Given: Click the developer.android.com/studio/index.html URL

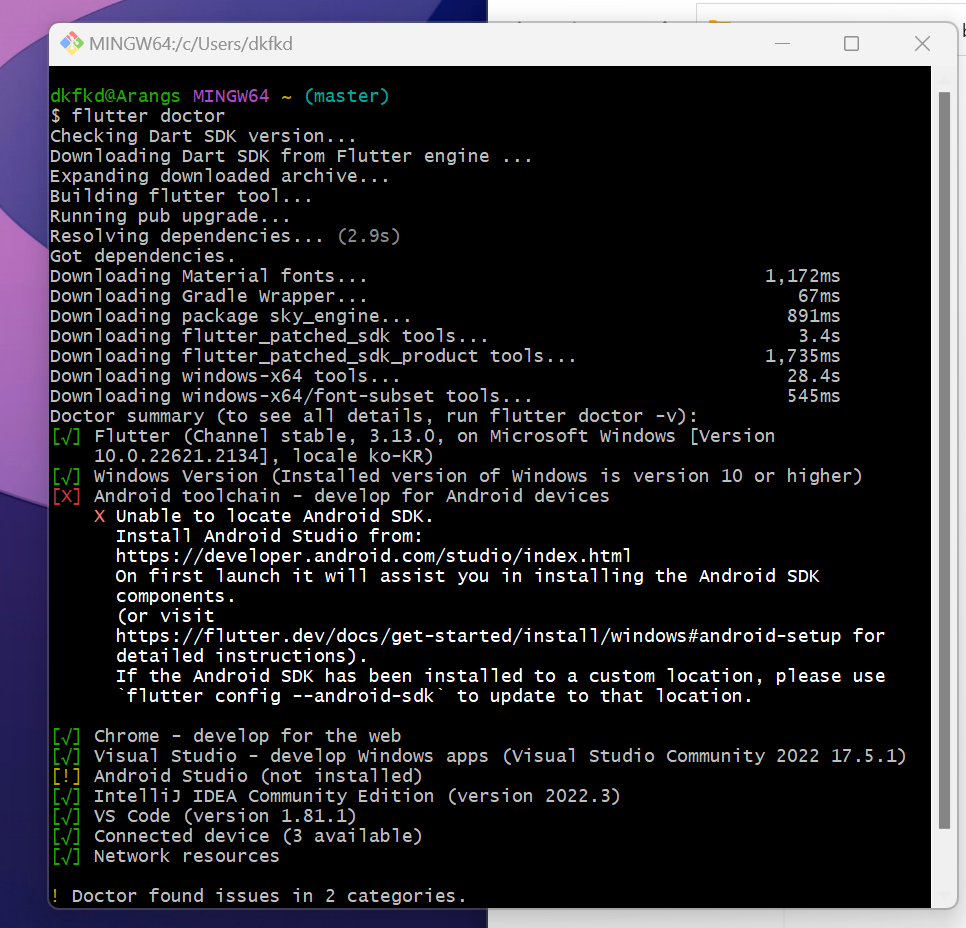Looking at the screenshot, I should [x=373, y=556].
